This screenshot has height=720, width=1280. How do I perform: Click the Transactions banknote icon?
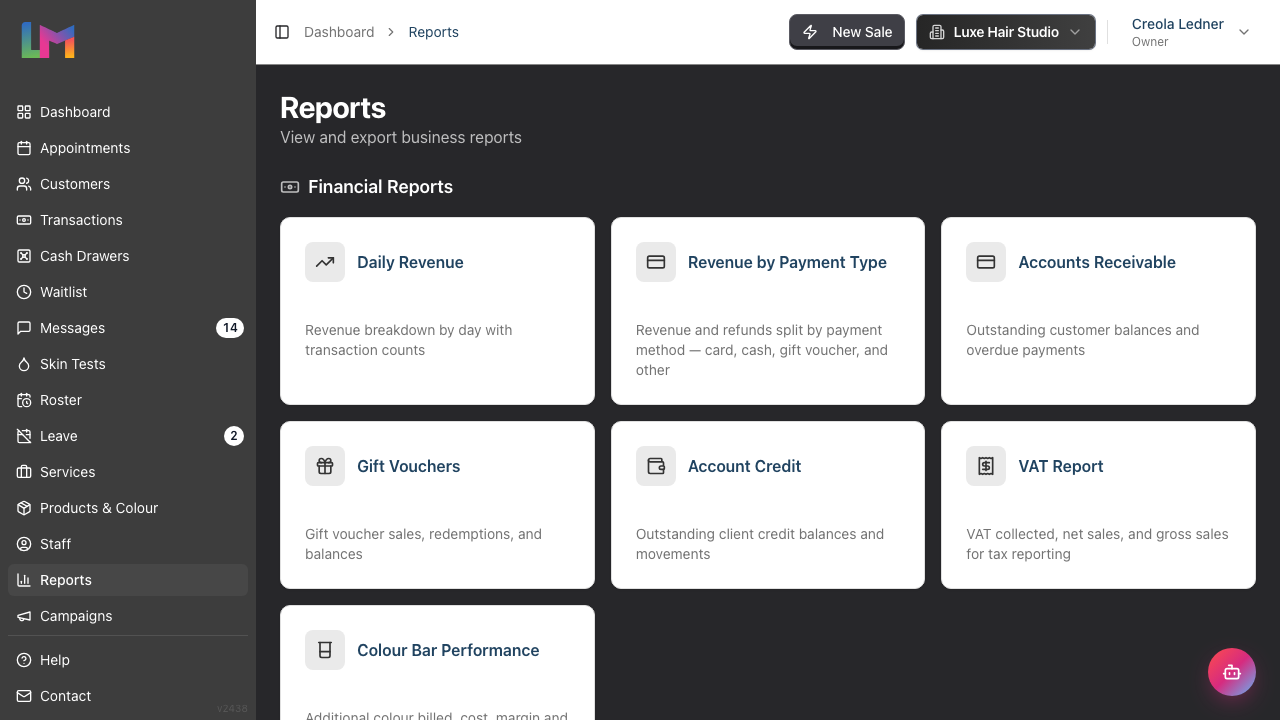24,220
